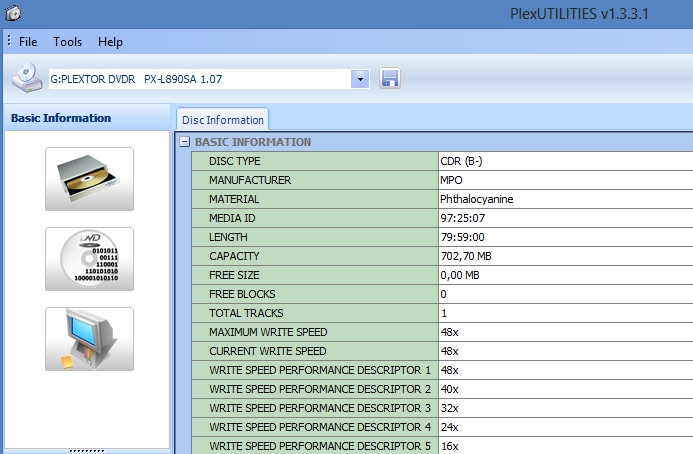The width and height of the screenshot is (693, 454).
Task: Select the Basic Information panel header
Action: click(87, 118)
